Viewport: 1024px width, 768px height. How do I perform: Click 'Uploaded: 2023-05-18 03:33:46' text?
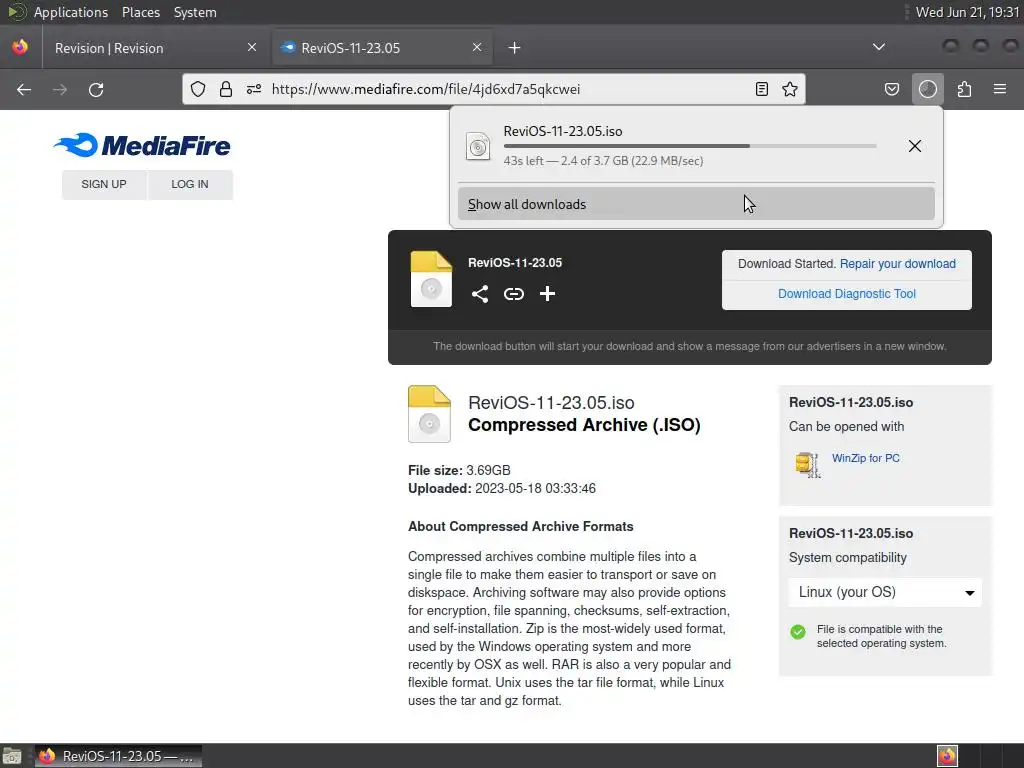coord(502,488)
